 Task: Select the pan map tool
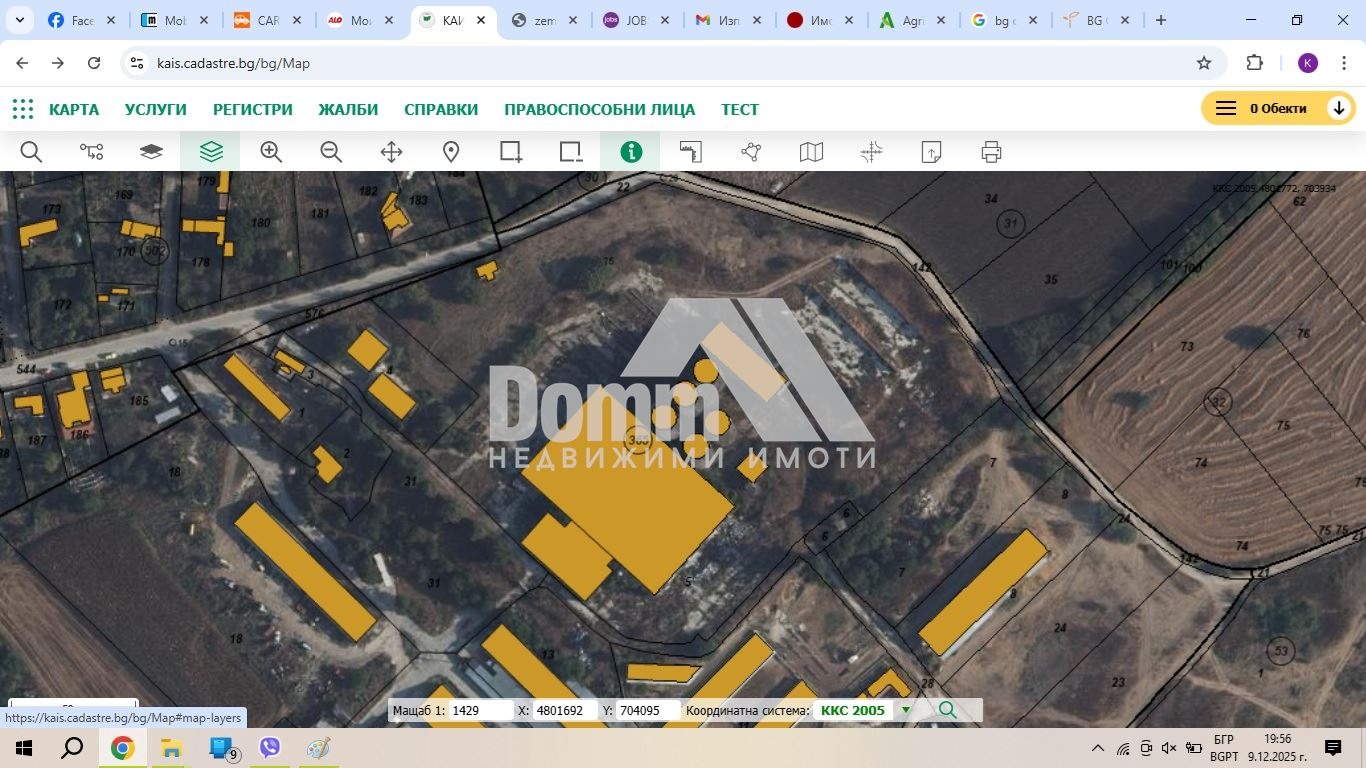[x=391, y=151]
